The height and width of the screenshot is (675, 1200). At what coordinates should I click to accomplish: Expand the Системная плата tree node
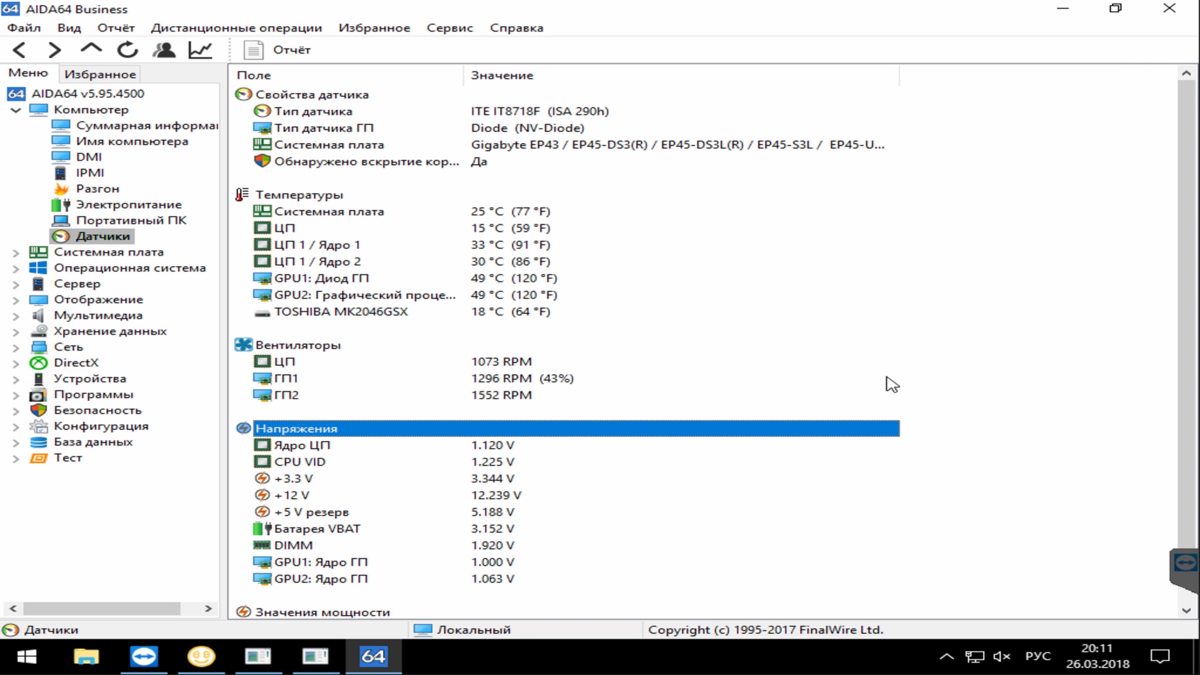pos(15,253)
